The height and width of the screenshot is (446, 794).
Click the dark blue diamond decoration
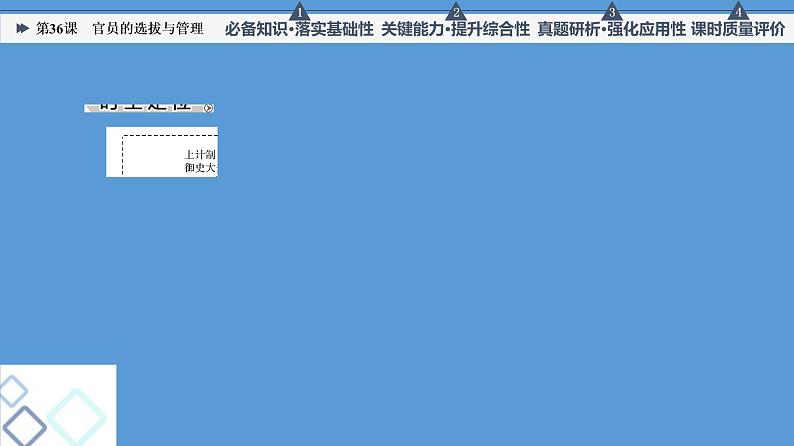[23, 425]
